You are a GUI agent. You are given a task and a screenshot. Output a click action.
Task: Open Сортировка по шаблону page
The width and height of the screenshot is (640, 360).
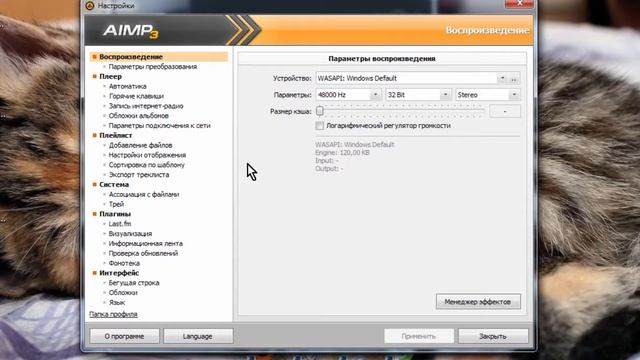pyautogui.click(x=147, y=164)
